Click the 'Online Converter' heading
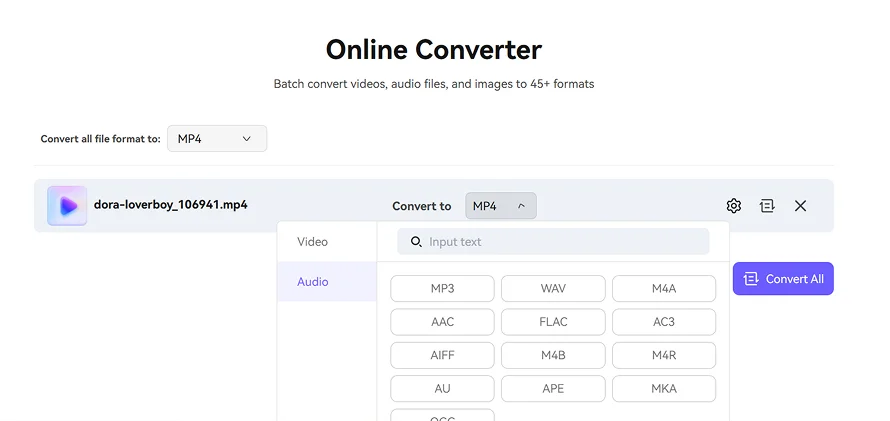Image resolution: width=890 pixels, height=421 pixels. point(434,49)
